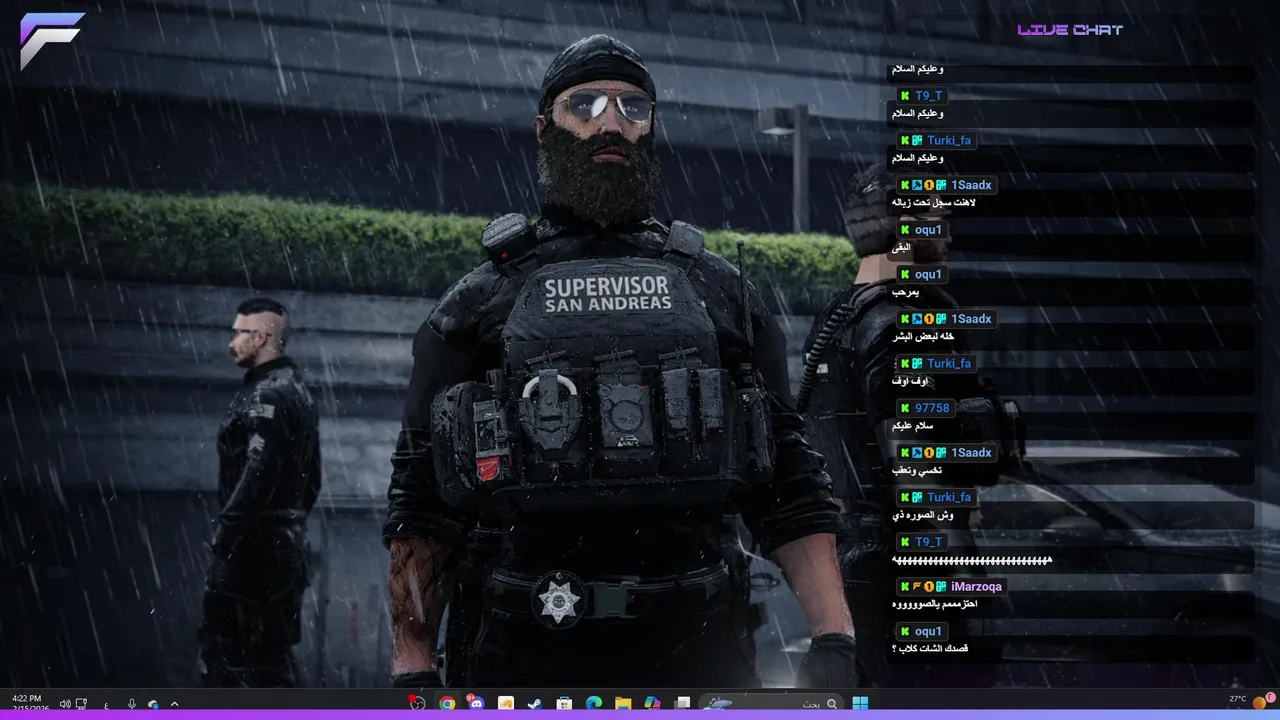Click oqu1 above 'قصدك الشات كلاب ؟' message
Image resolution: width=1280 pixels, height=720 pixels.
click(x=928, y=631)
